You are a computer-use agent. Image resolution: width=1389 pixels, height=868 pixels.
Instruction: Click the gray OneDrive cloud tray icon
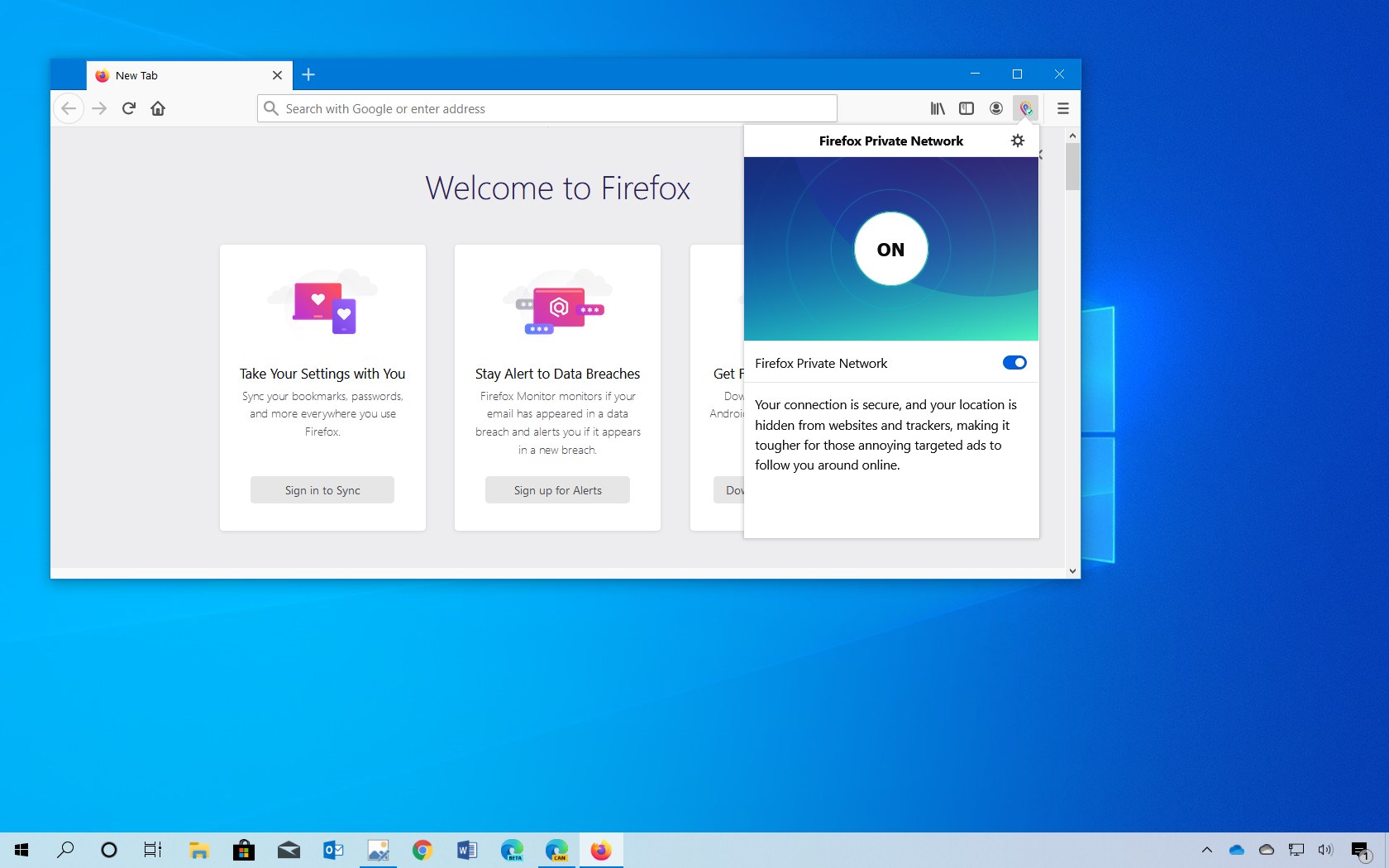[1267, 850]
